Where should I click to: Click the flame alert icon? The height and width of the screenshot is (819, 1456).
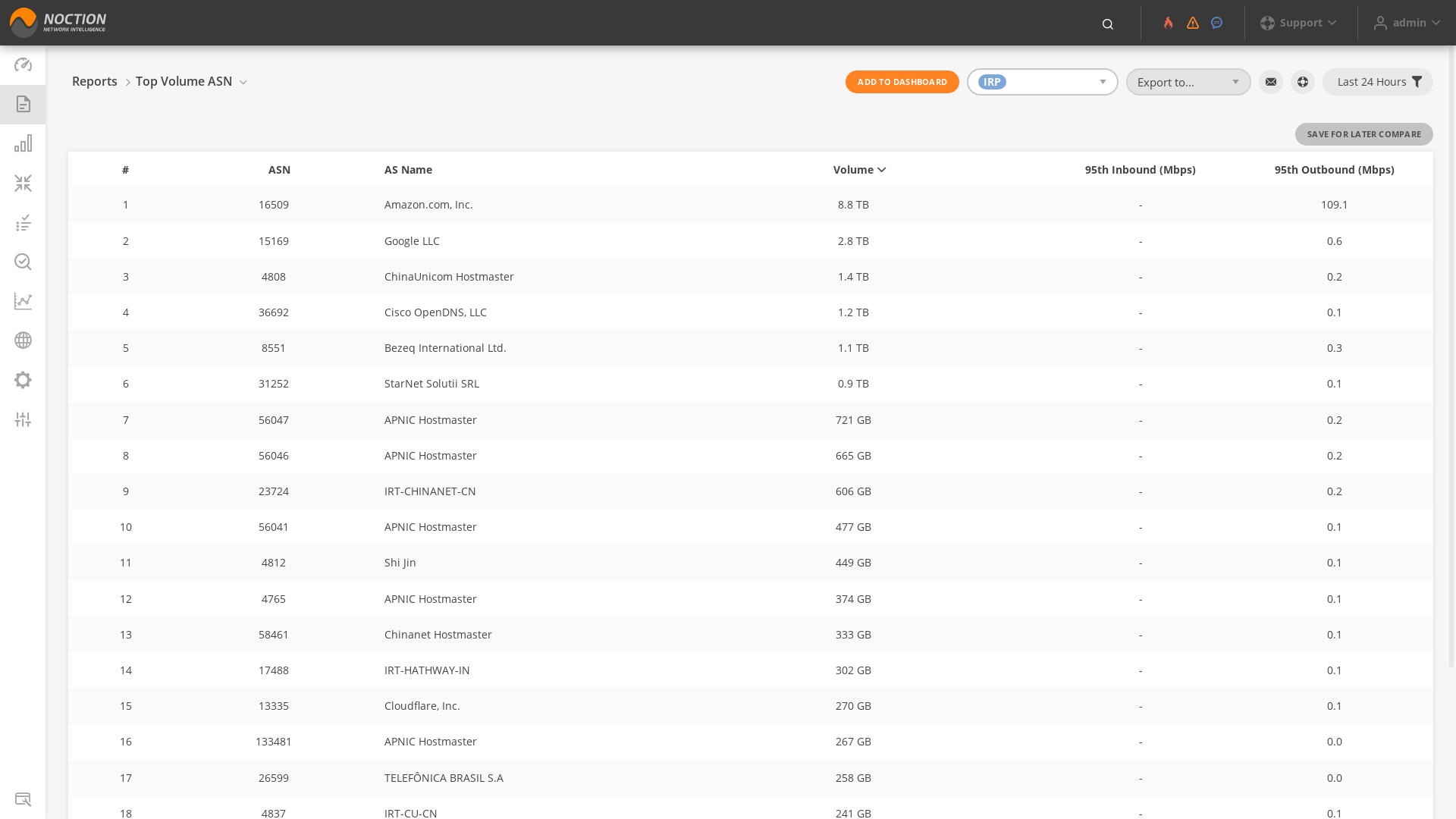coord(1168,23)
